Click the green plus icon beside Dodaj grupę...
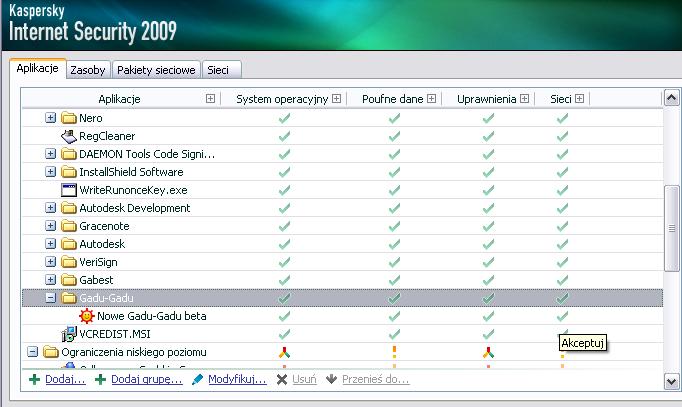Image resolution: width=682 pixels, height=407 pixels. (x=100, y=380)
